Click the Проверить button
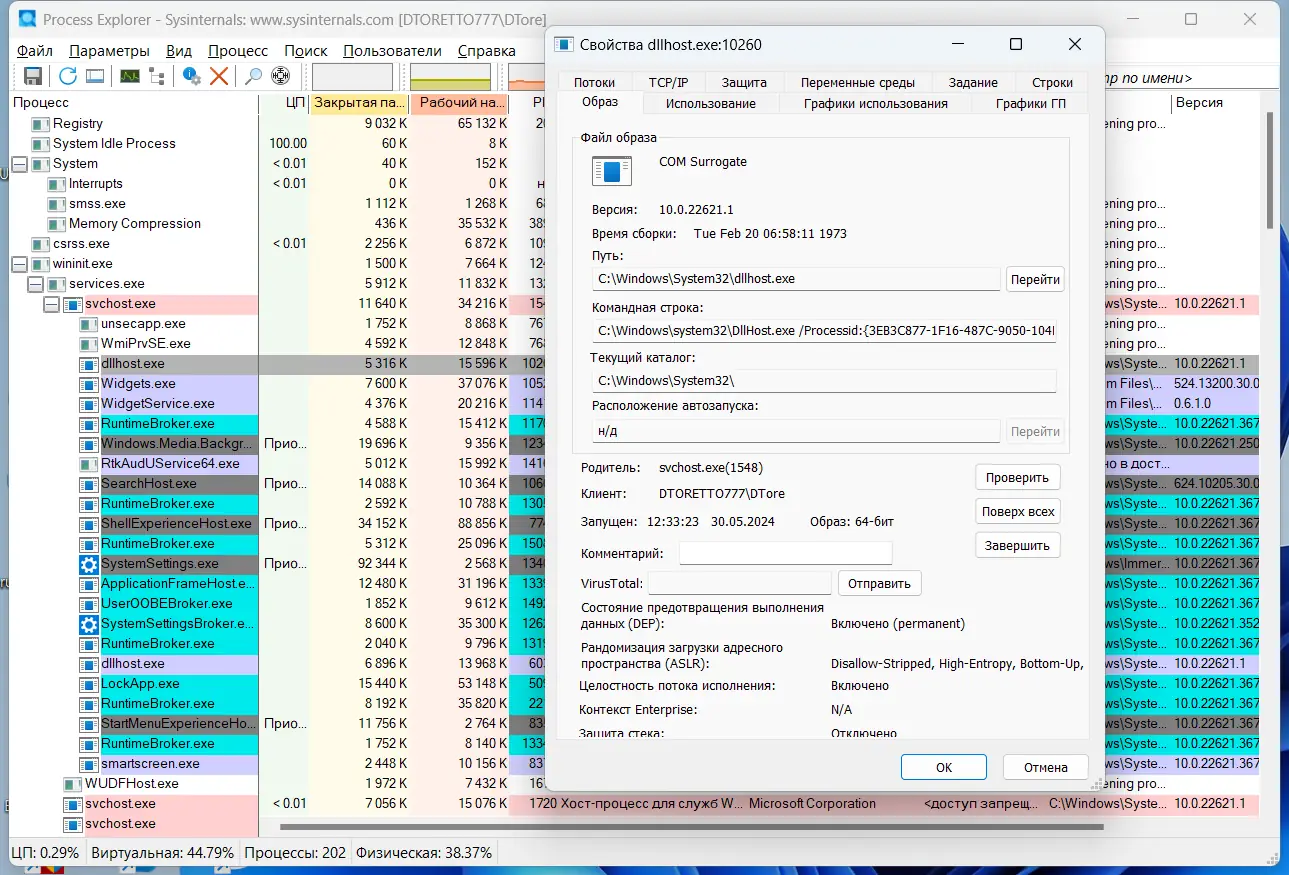 [x=1017, y=478]
